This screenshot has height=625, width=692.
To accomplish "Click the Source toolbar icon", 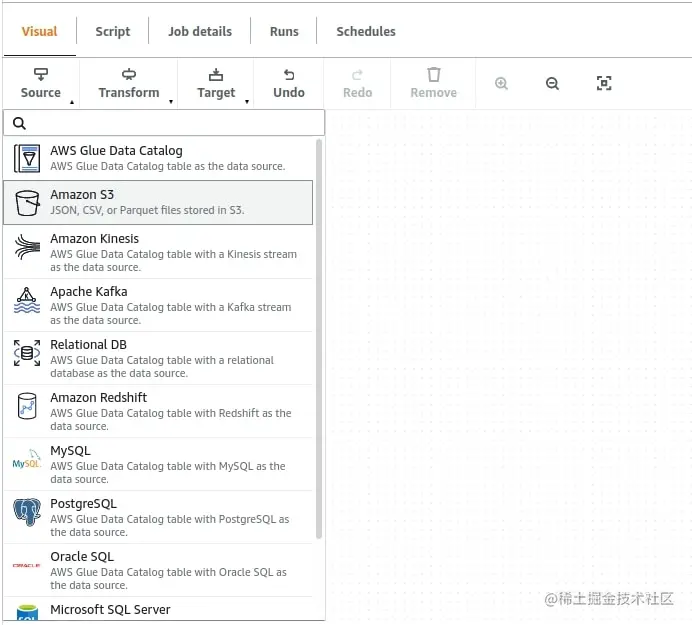I will pyautogui.click(x=41, y=74).
